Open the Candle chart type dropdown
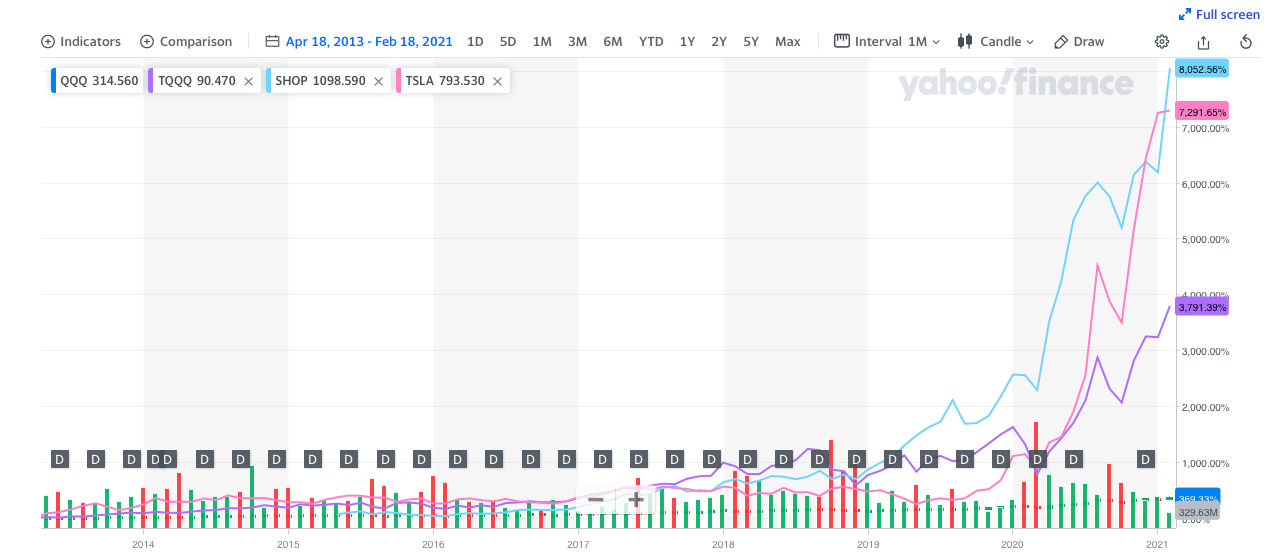The width and height of the screenshot is (1277, 555). pyautogui.click(x=995, y=41)
